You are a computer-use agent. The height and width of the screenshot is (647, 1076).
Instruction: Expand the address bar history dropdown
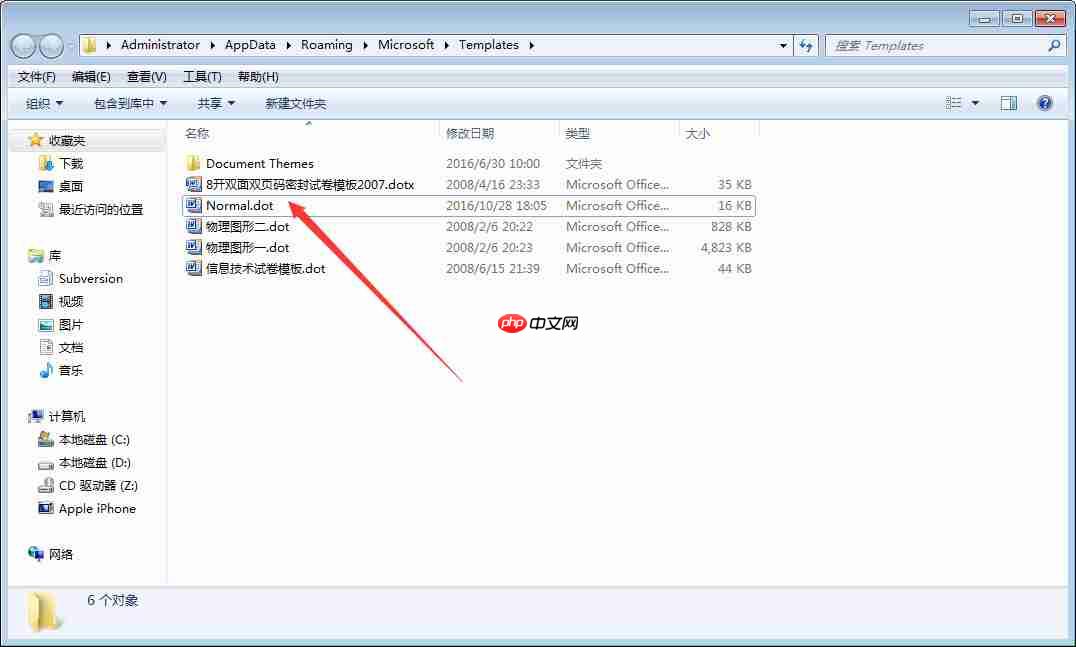click(783, 45)
